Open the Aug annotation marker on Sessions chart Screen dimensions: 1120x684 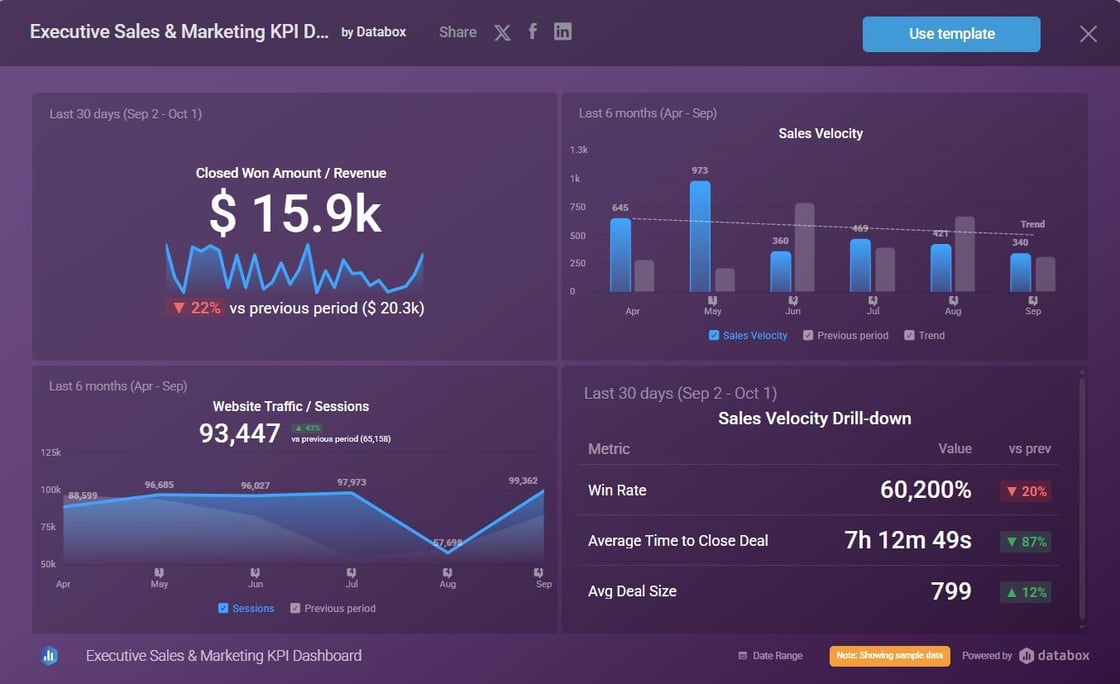[x=448, y=573]
